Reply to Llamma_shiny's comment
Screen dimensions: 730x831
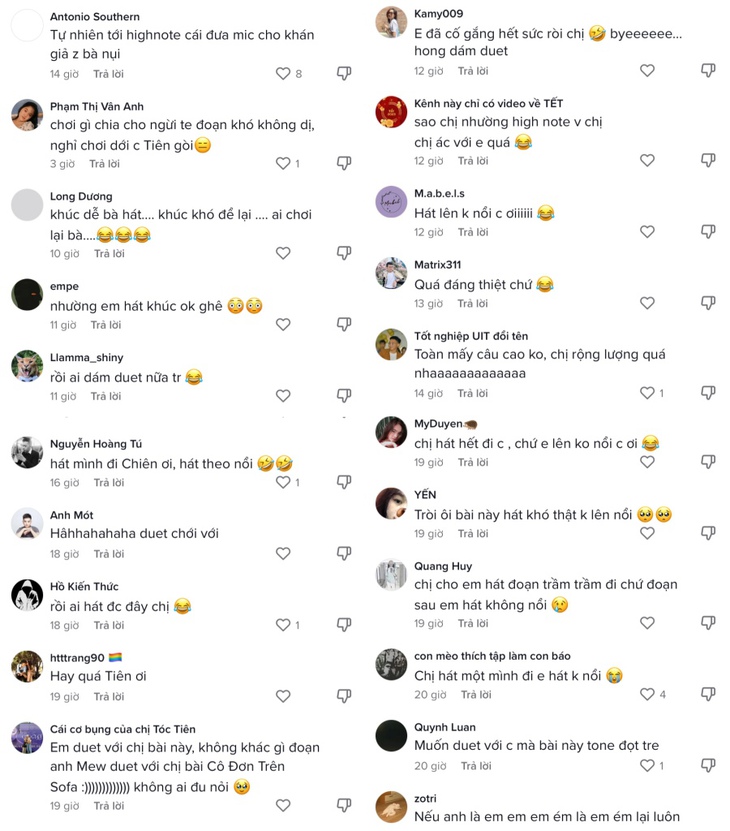pos(105,396)
